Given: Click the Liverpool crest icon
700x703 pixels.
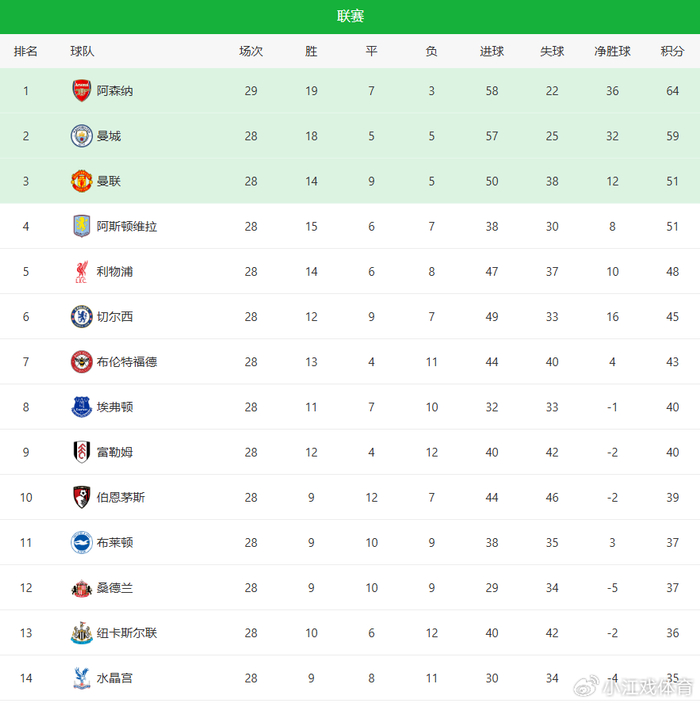Looking at the screenshot, I should [81, 271].
